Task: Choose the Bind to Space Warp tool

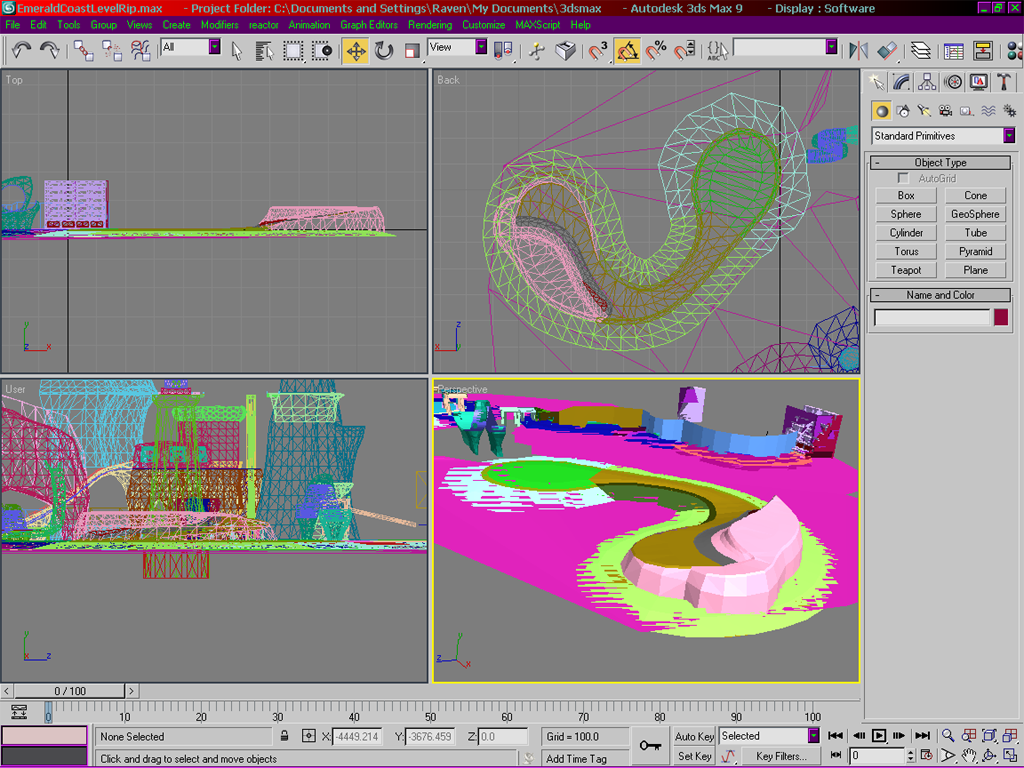Action: pyautogui.click(x=140, y=50)
